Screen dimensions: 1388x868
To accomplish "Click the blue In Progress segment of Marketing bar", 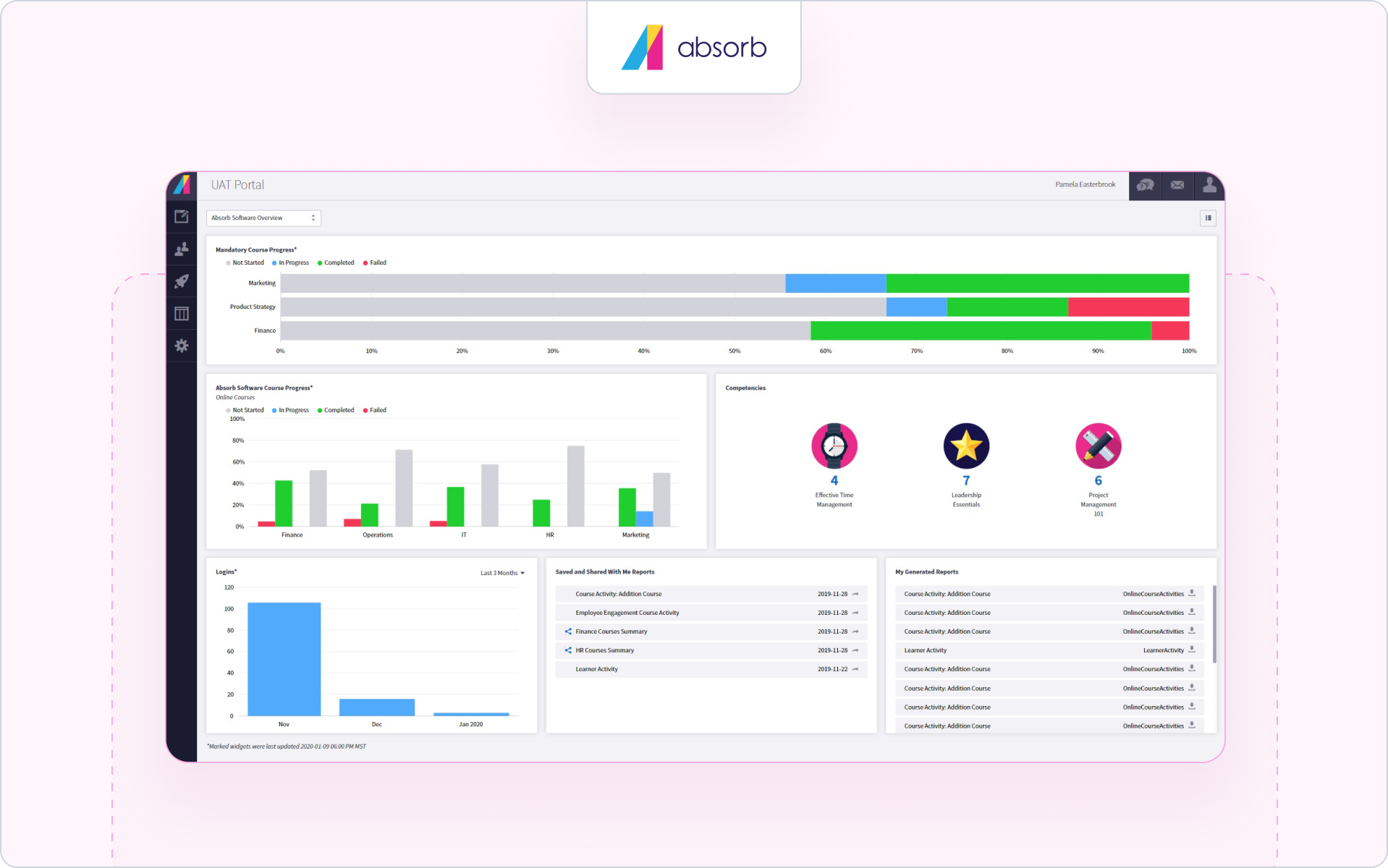I will point(836,283).
